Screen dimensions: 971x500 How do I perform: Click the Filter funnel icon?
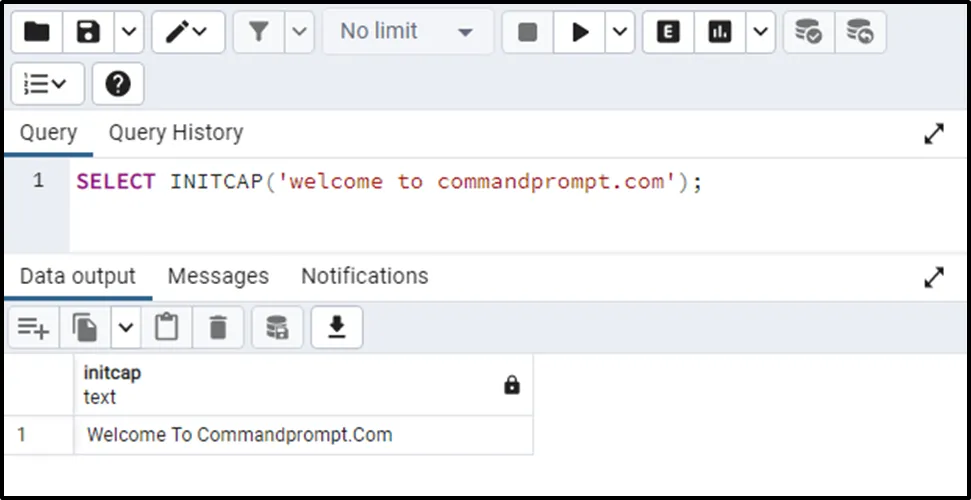[x=259, y=32]
